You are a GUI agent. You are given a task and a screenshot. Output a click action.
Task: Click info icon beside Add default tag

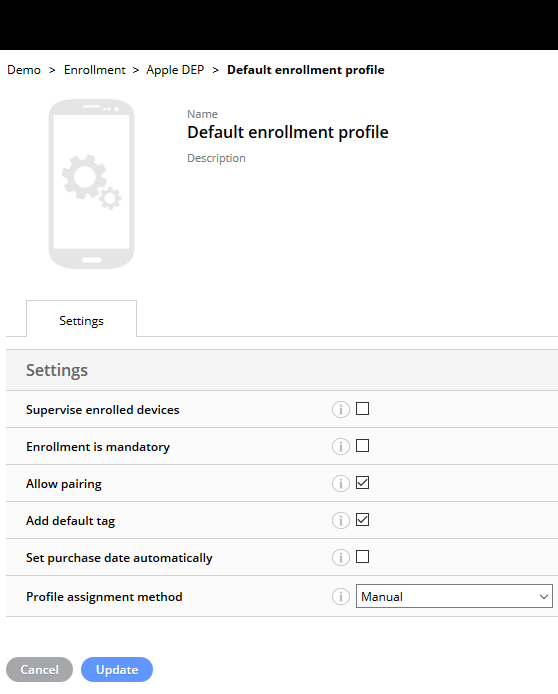pos(341,520)
